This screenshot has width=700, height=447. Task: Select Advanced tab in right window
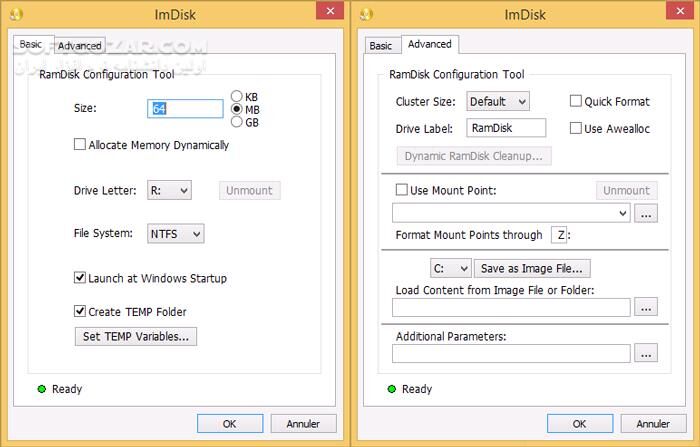pyautogui.click(x=429, y=44)
